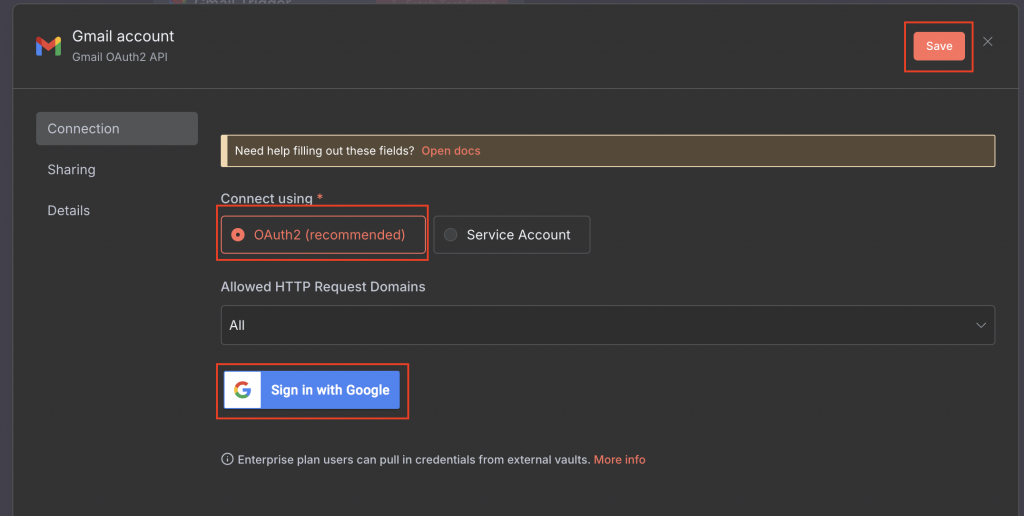Open the Sharing tab
The width and height of the screenshot is (1024, 516).
[x=72, y=170]
